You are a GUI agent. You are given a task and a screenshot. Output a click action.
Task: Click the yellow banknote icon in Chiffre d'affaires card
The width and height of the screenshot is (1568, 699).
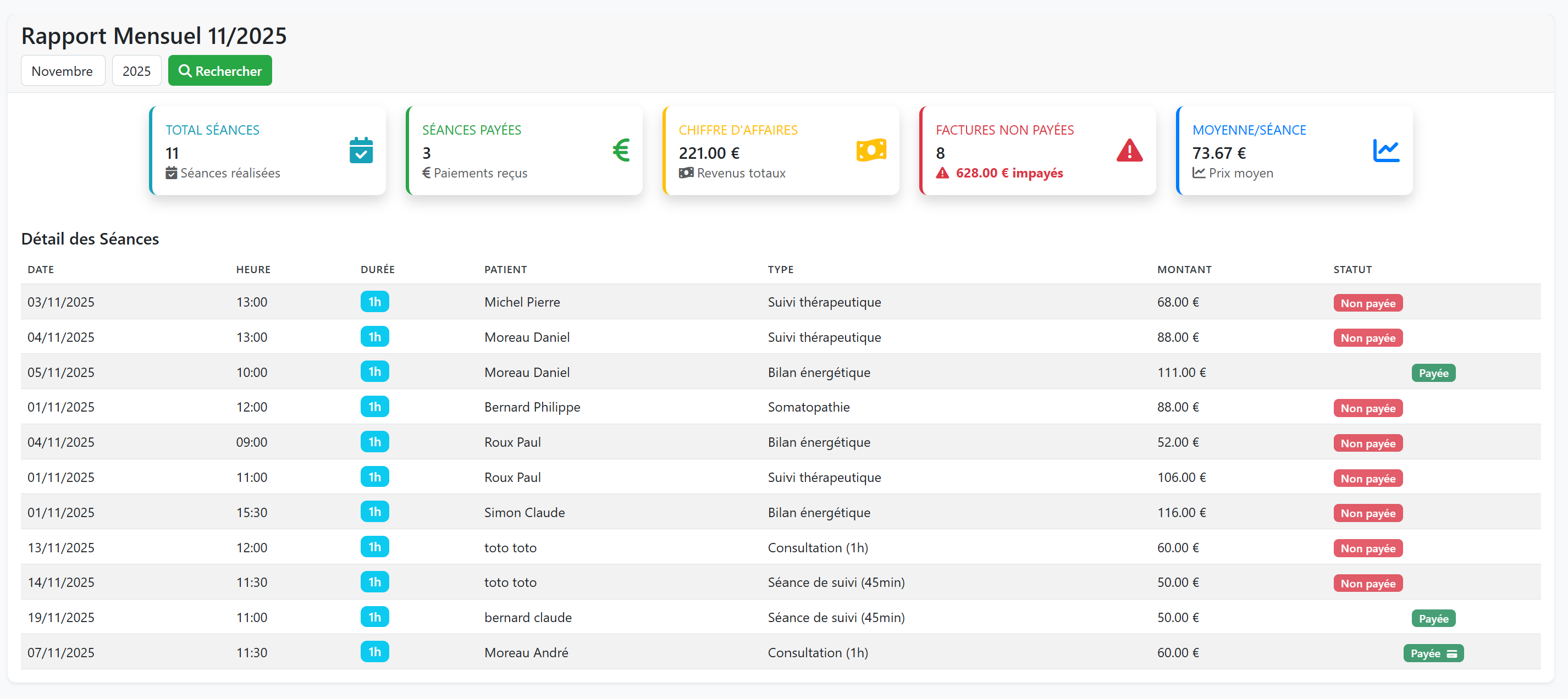[x=870, y=150]
